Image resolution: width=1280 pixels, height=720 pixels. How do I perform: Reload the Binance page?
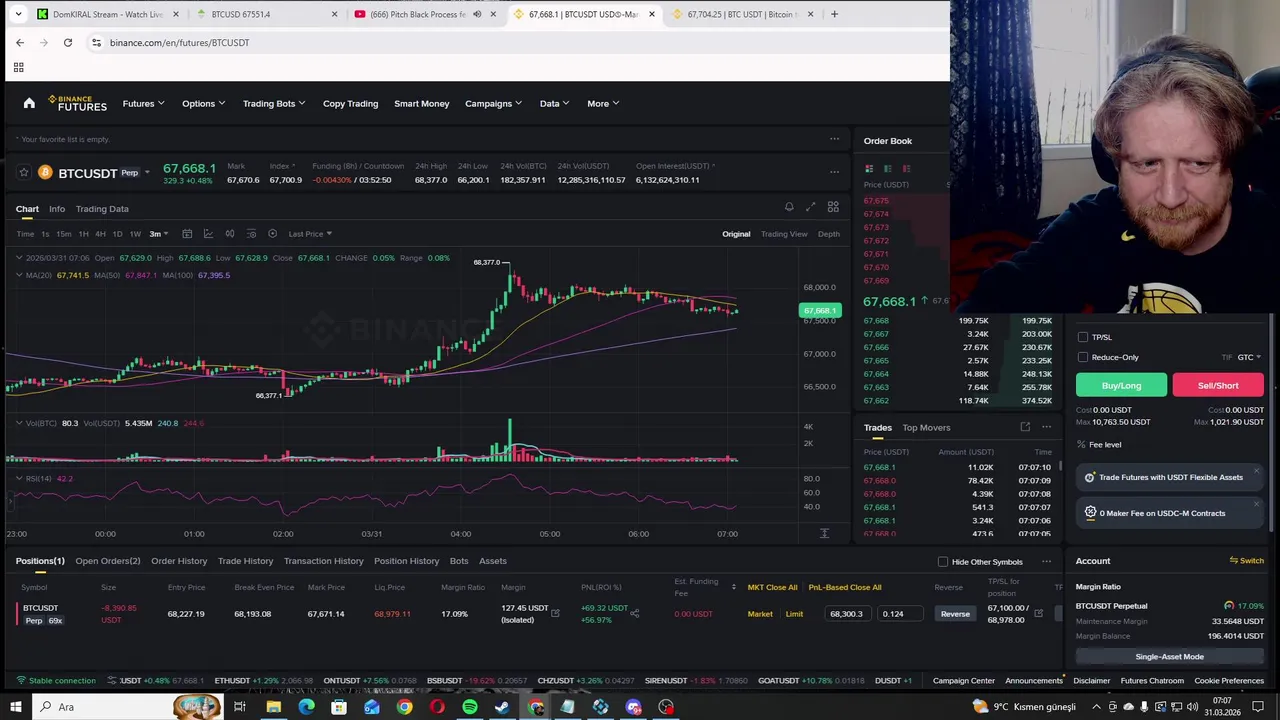68,43
